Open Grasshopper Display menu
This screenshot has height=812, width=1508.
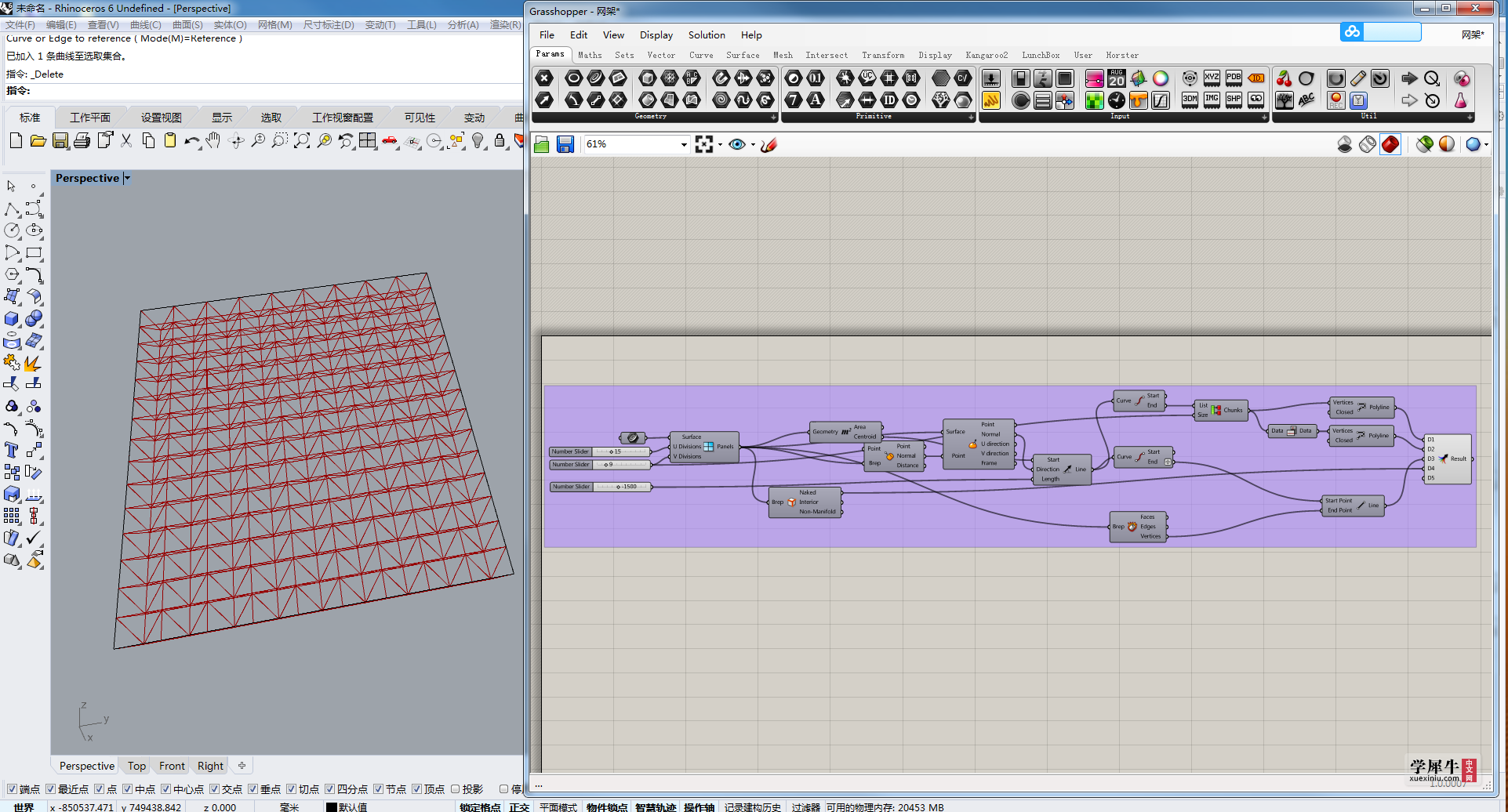[656, 35]
